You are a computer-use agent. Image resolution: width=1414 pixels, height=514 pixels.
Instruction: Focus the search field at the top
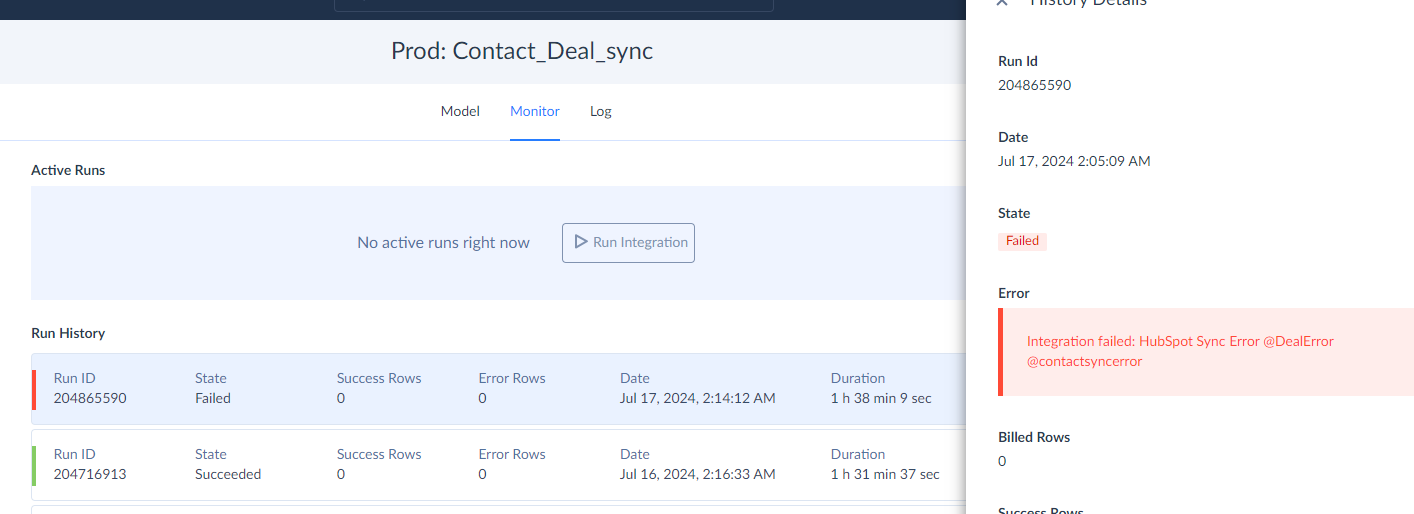point(553,5)
